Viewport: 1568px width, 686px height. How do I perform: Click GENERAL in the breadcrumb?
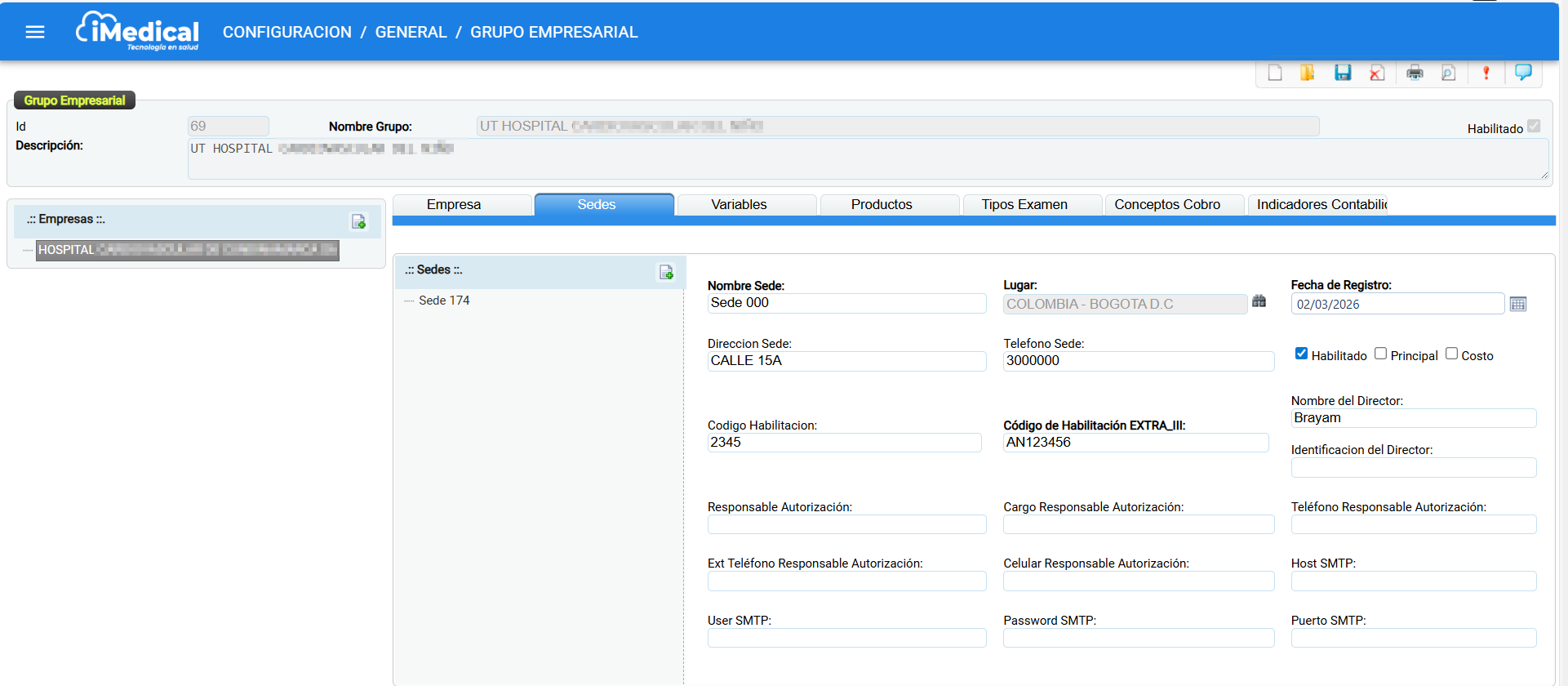pyautogui.click(x=411, y=32)
